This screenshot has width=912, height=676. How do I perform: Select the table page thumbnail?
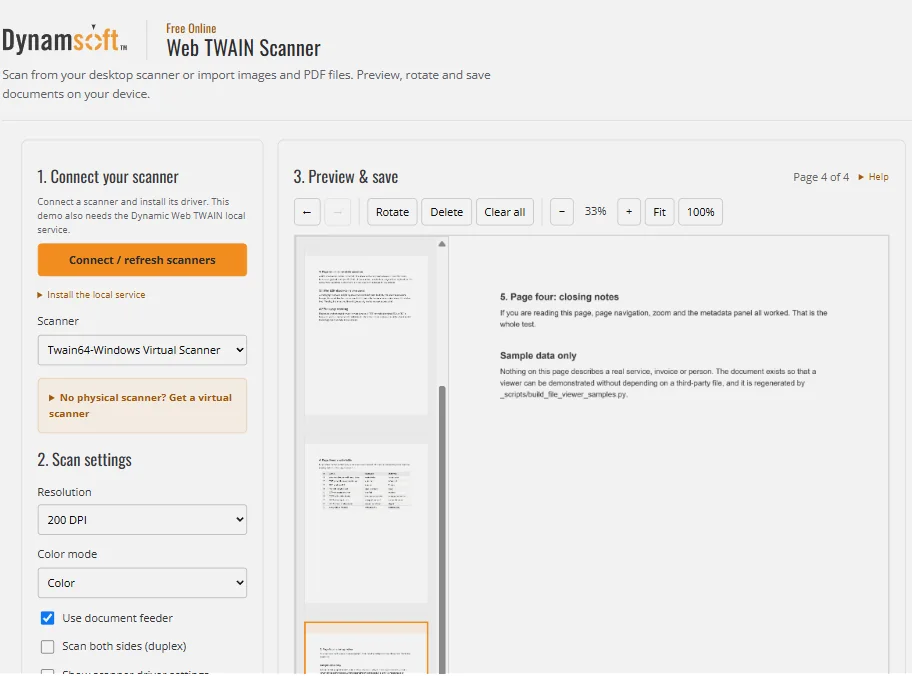point(366,524)
